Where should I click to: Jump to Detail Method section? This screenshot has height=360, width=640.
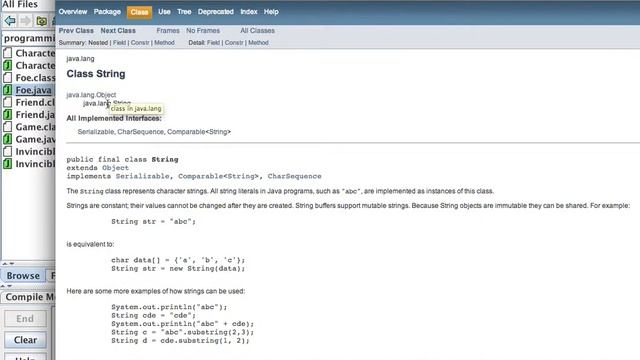(x=258, y=42)
